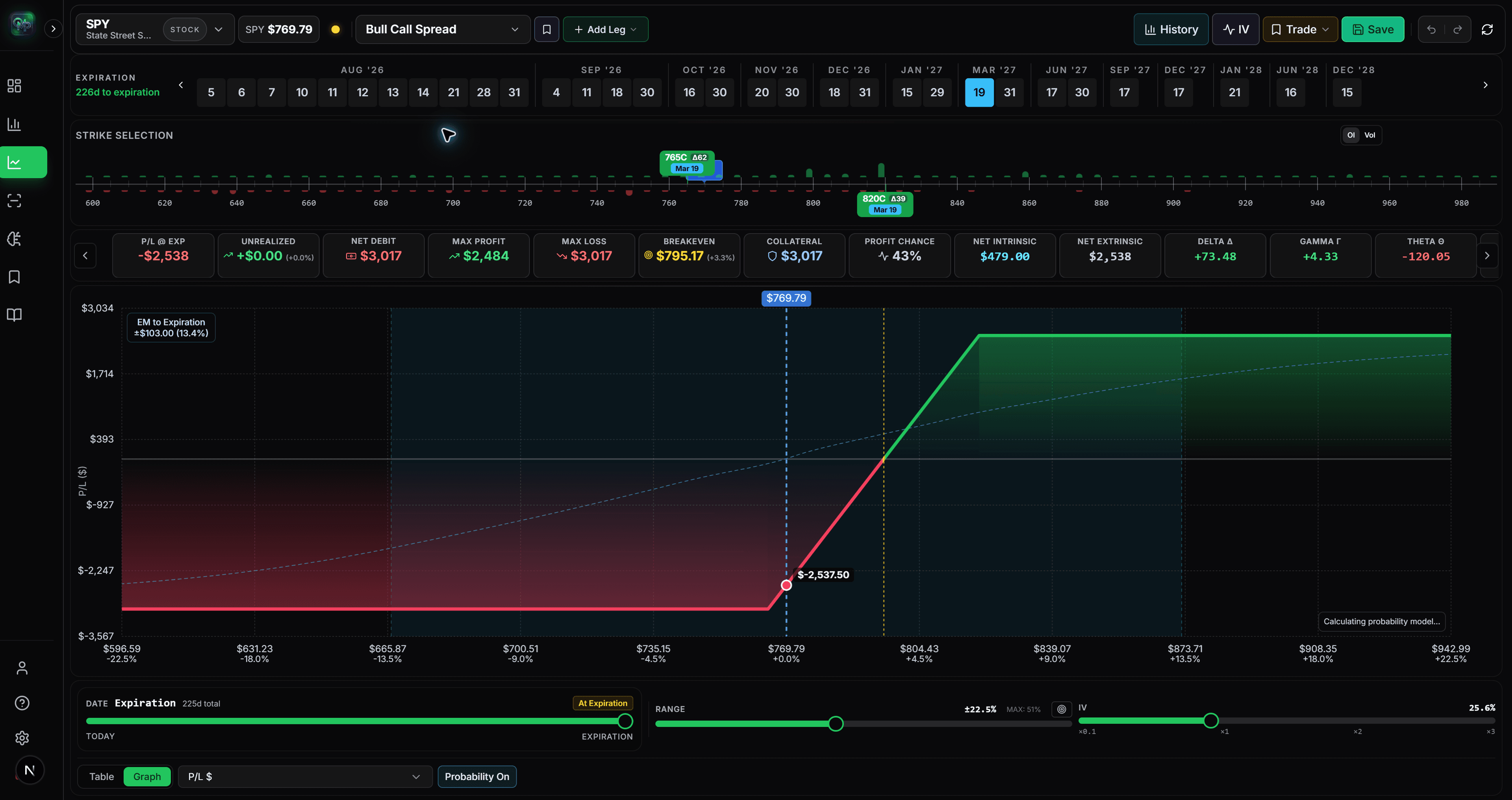Screen dimensions: 1512x800
Task: Toggle the At Expiration badge
Action: (x=602, y=703)
